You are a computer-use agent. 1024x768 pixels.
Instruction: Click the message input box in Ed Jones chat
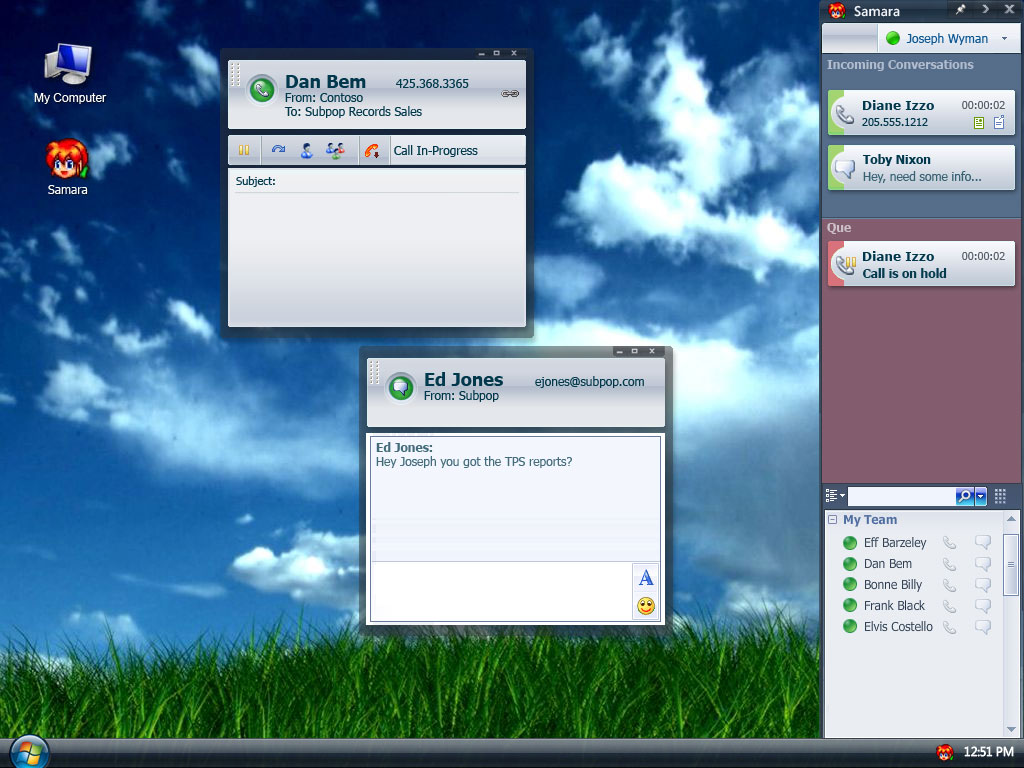501,591
